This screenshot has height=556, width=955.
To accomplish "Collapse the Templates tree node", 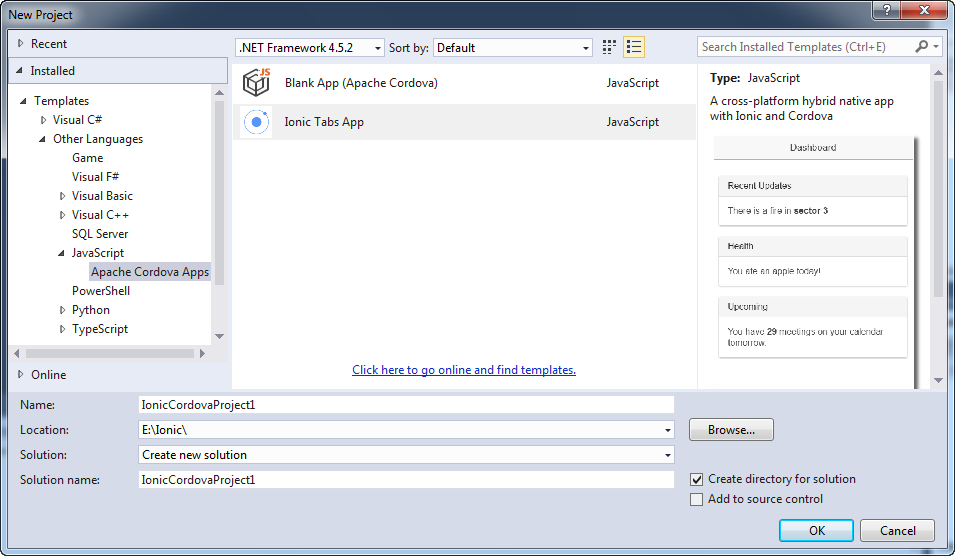I will tap(23, 101).
